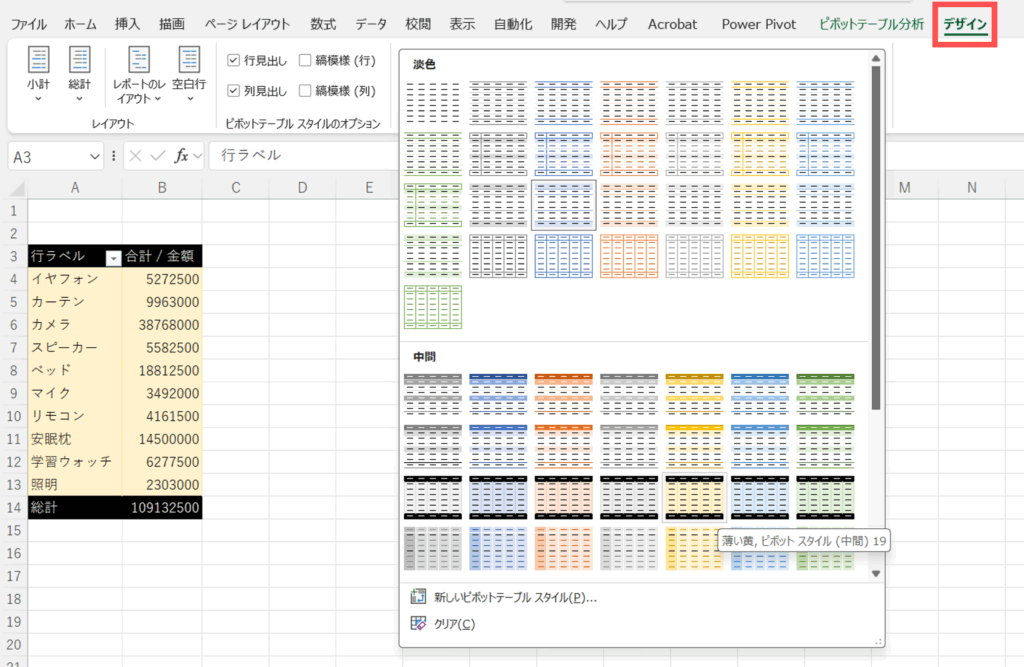The height and width of the screenshot is (667, 1024).
Task: Select the light yellow medium 19 pivot style
Action: (694, 497)
